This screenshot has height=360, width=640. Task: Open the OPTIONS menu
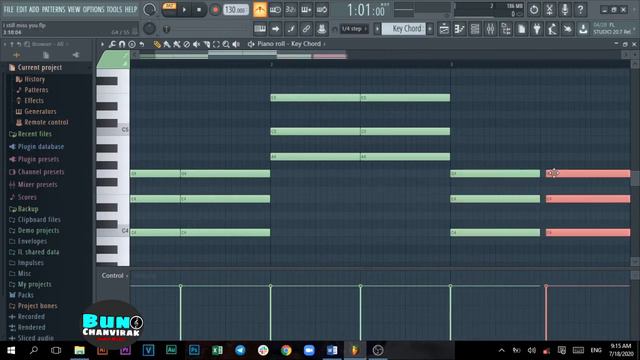93,9
